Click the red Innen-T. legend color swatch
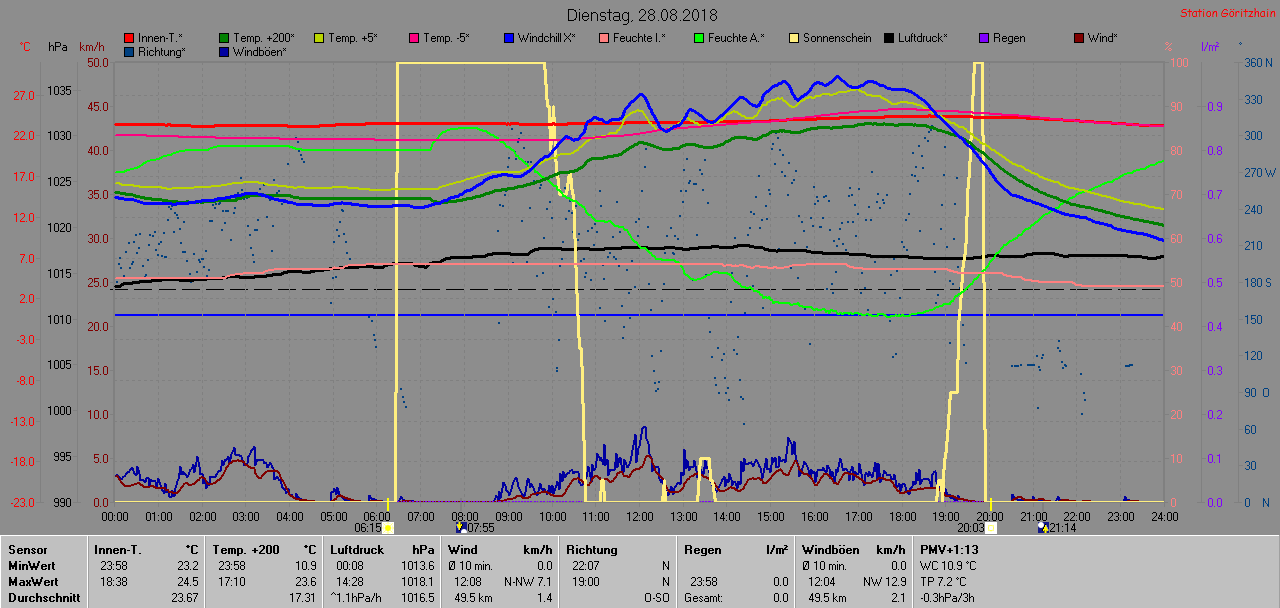The image size is (1280, 608). (x=129, y=38)
